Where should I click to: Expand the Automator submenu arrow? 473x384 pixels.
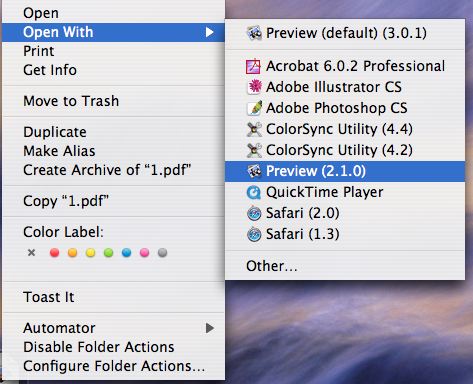(209, 328)
